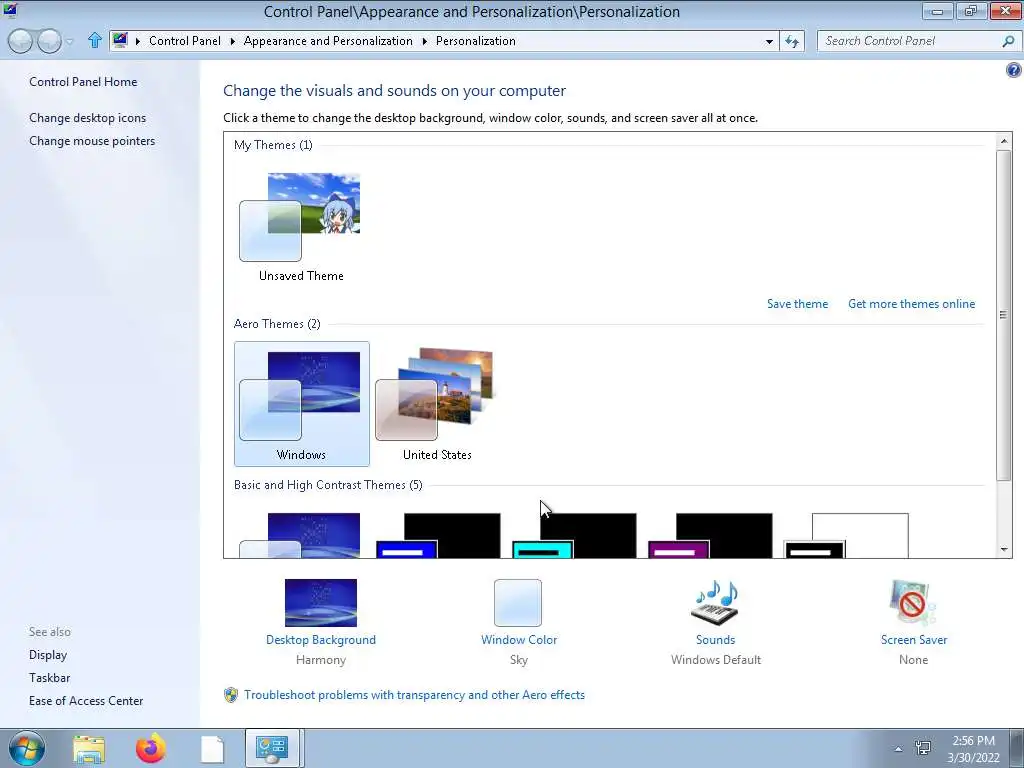
Task: Click the network tray icon
Action: (923, 748)
